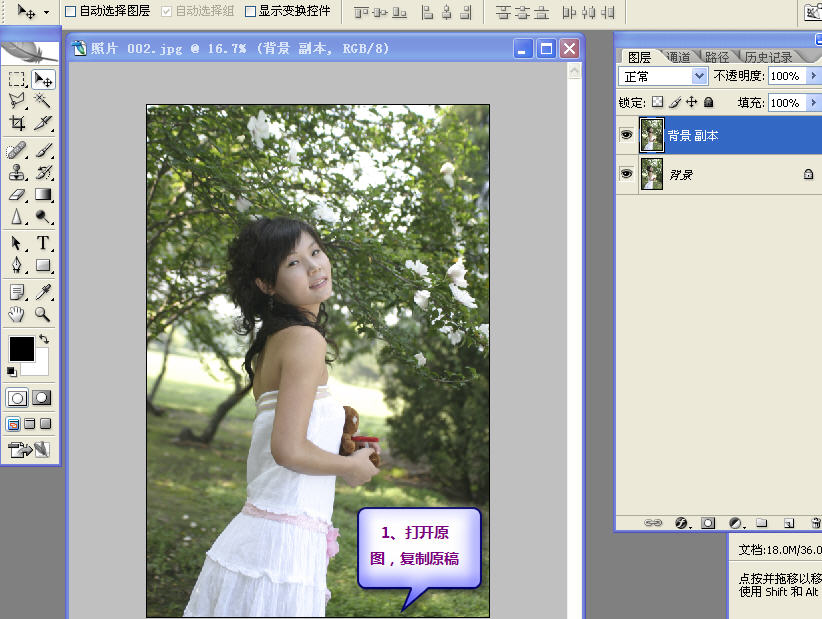Hide the 背景 副本 layer eye

click(x=626, y=135)
